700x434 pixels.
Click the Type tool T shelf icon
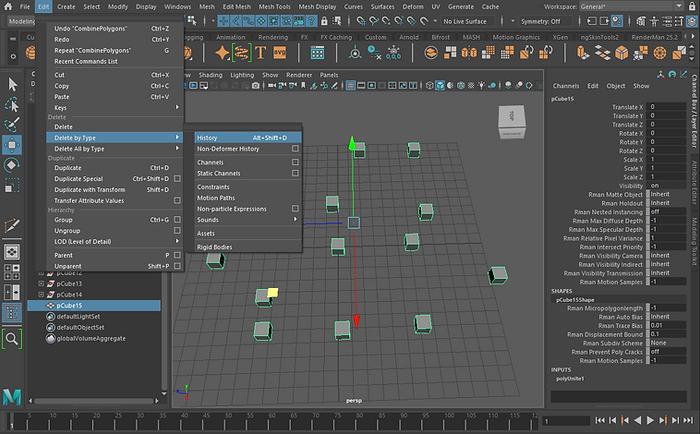261,53
